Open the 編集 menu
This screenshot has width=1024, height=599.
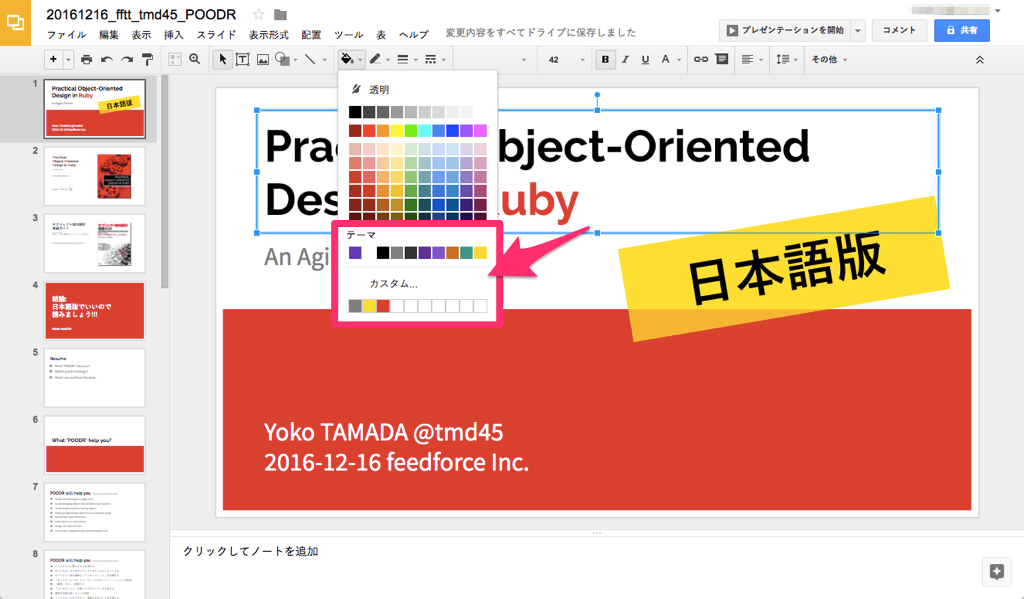[108, 35]
